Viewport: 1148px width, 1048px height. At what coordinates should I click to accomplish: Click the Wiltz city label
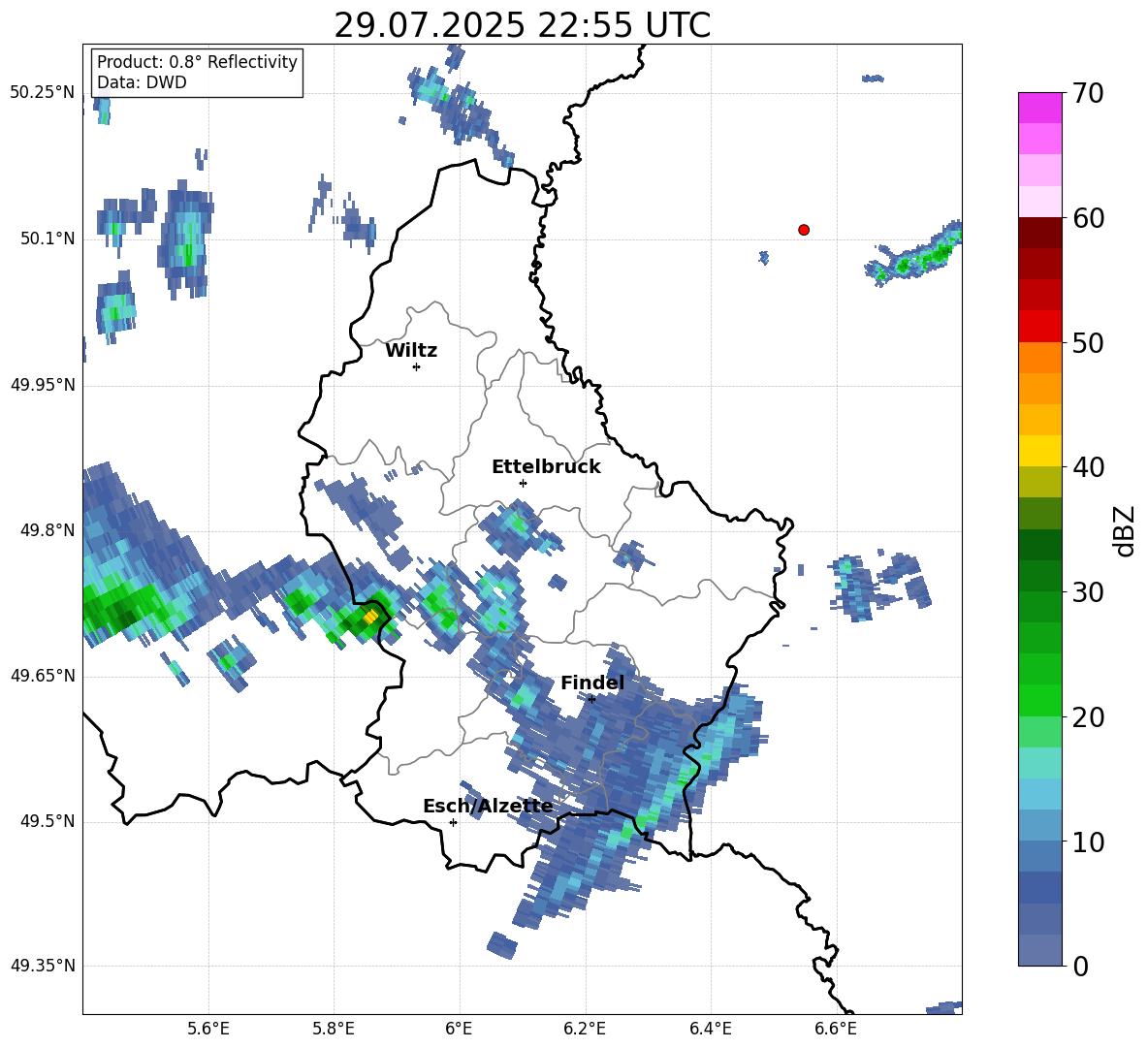click(411, 351)
